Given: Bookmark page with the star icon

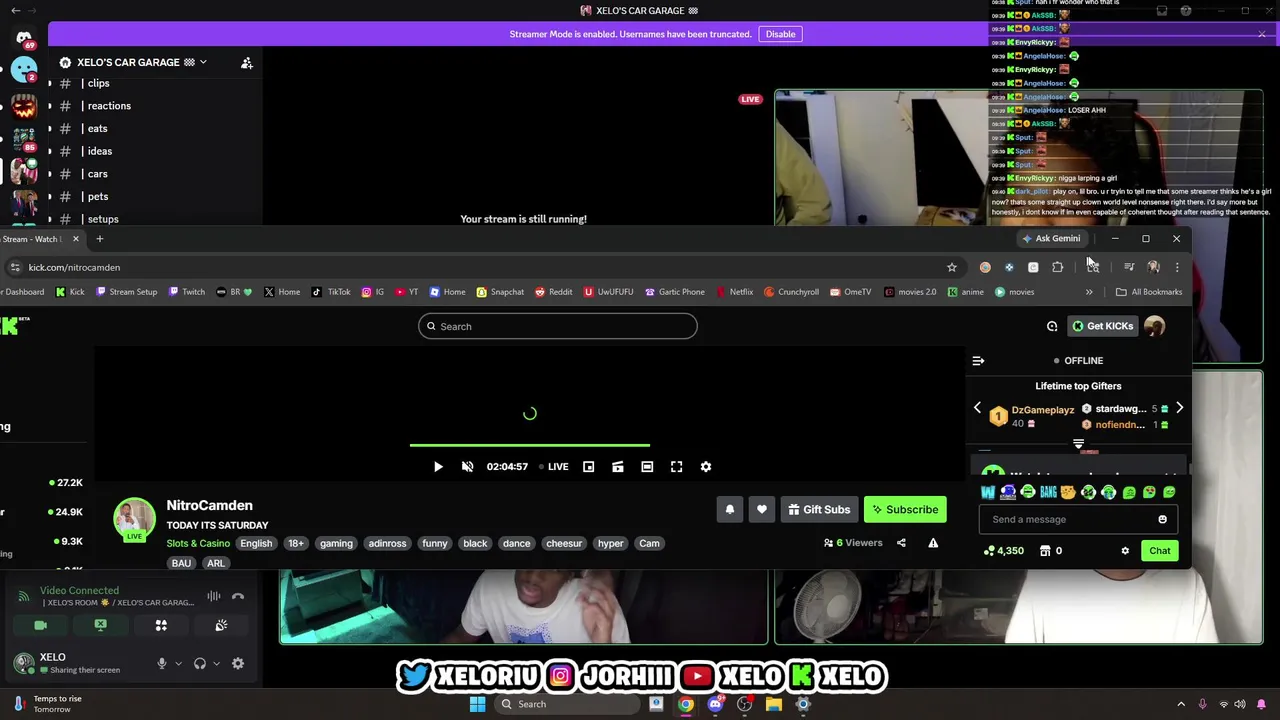Looking at the screenshot, I should pos(952,267).
